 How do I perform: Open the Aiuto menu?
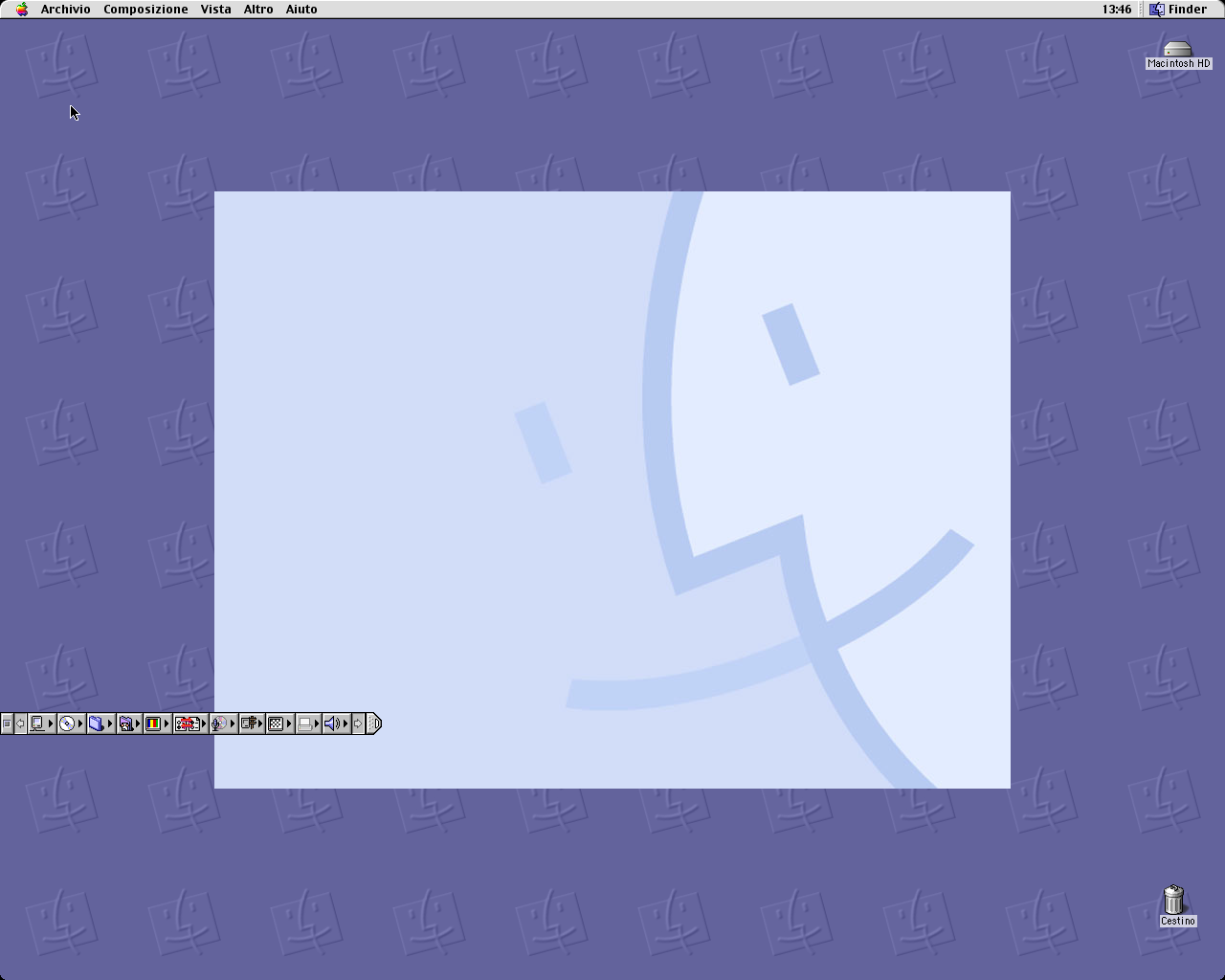click(301, 10)
